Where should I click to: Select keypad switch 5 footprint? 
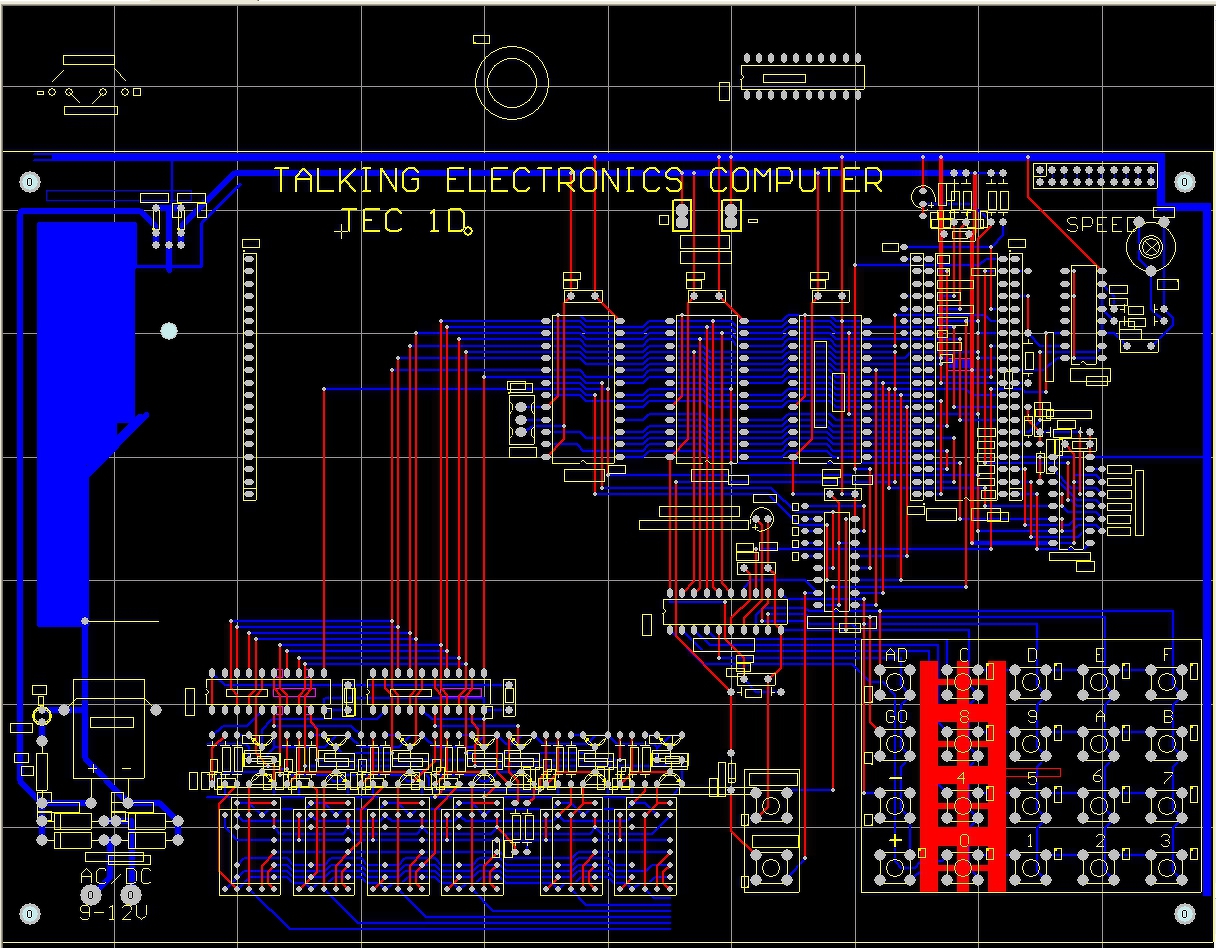1031,805
